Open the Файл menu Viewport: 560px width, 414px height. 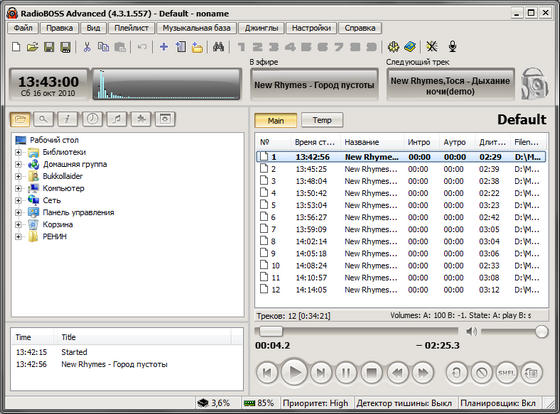tap(23, 28)
